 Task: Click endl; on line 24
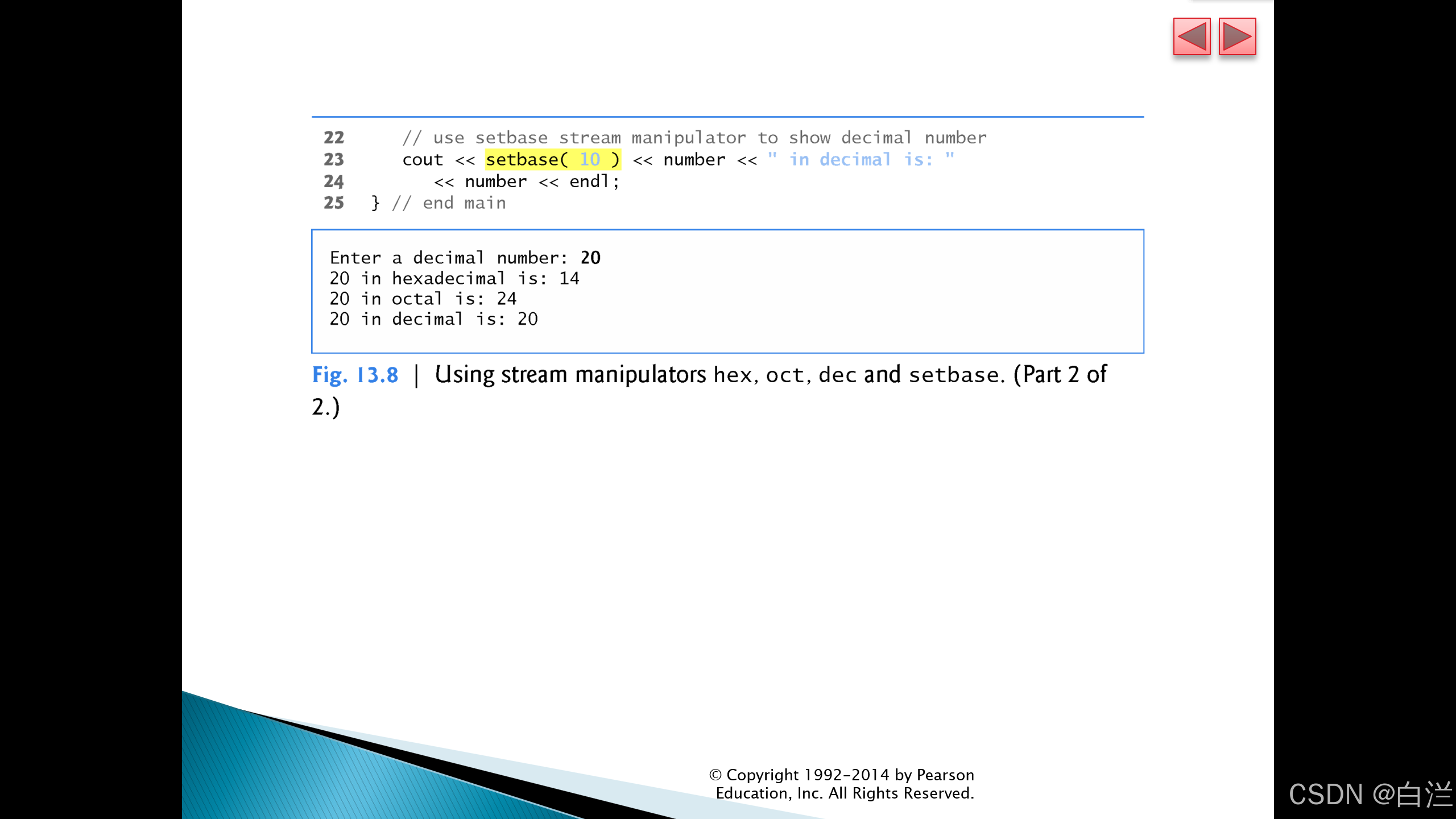[x=594, y=181]
